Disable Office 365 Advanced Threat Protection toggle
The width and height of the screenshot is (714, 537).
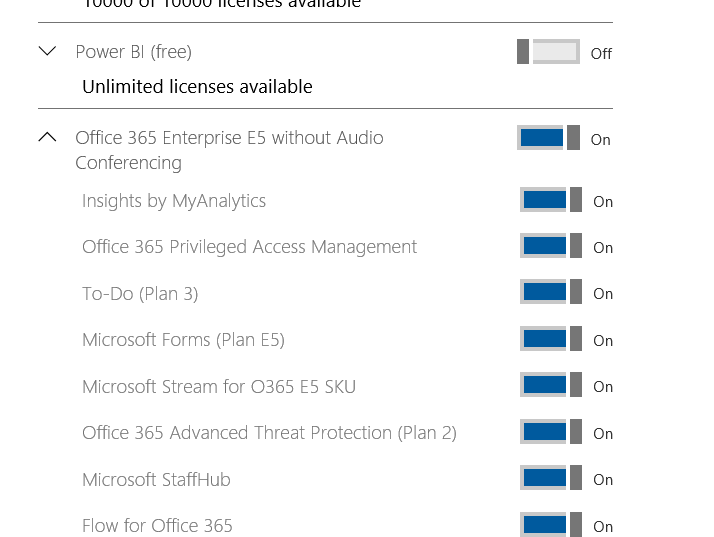(x=550, y=432)
